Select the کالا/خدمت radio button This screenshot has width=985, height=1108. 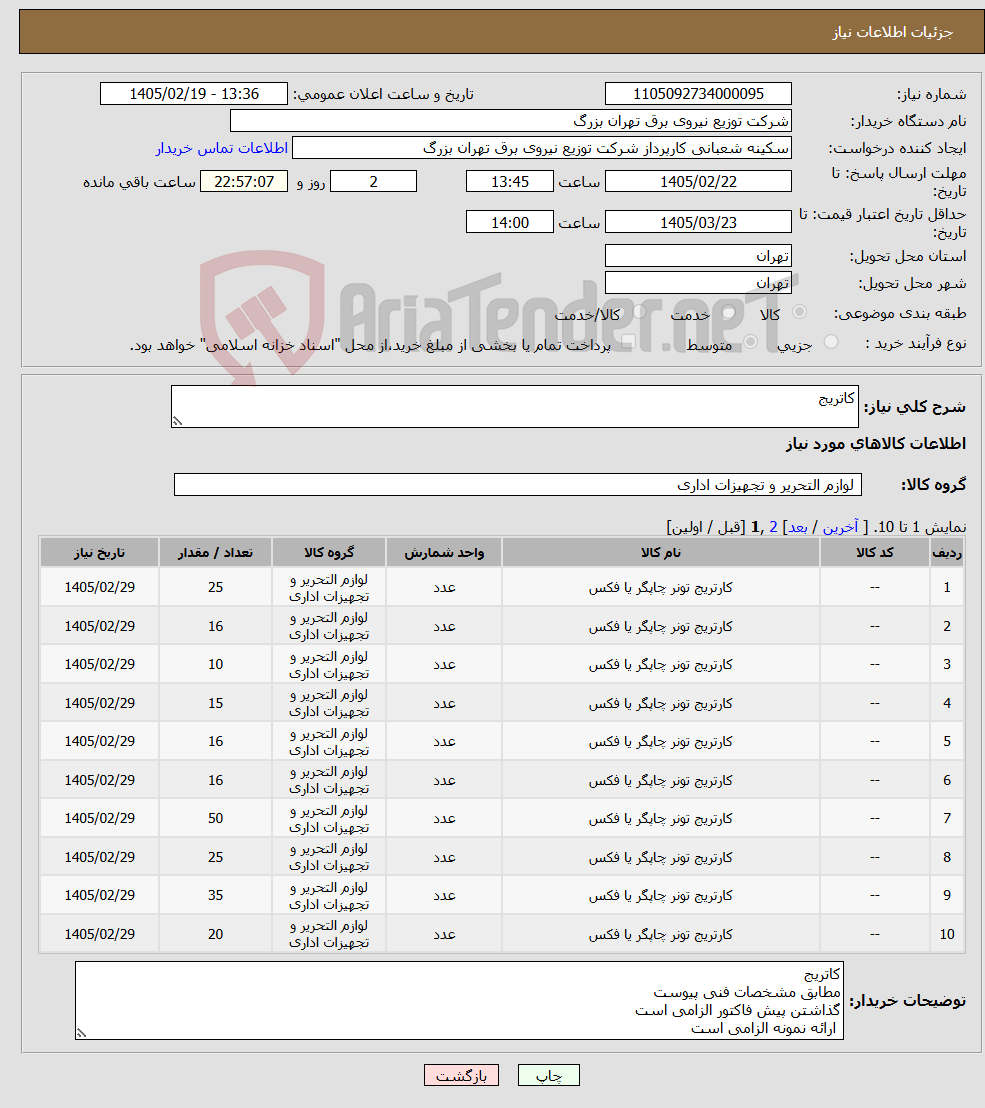pos(639,312)
